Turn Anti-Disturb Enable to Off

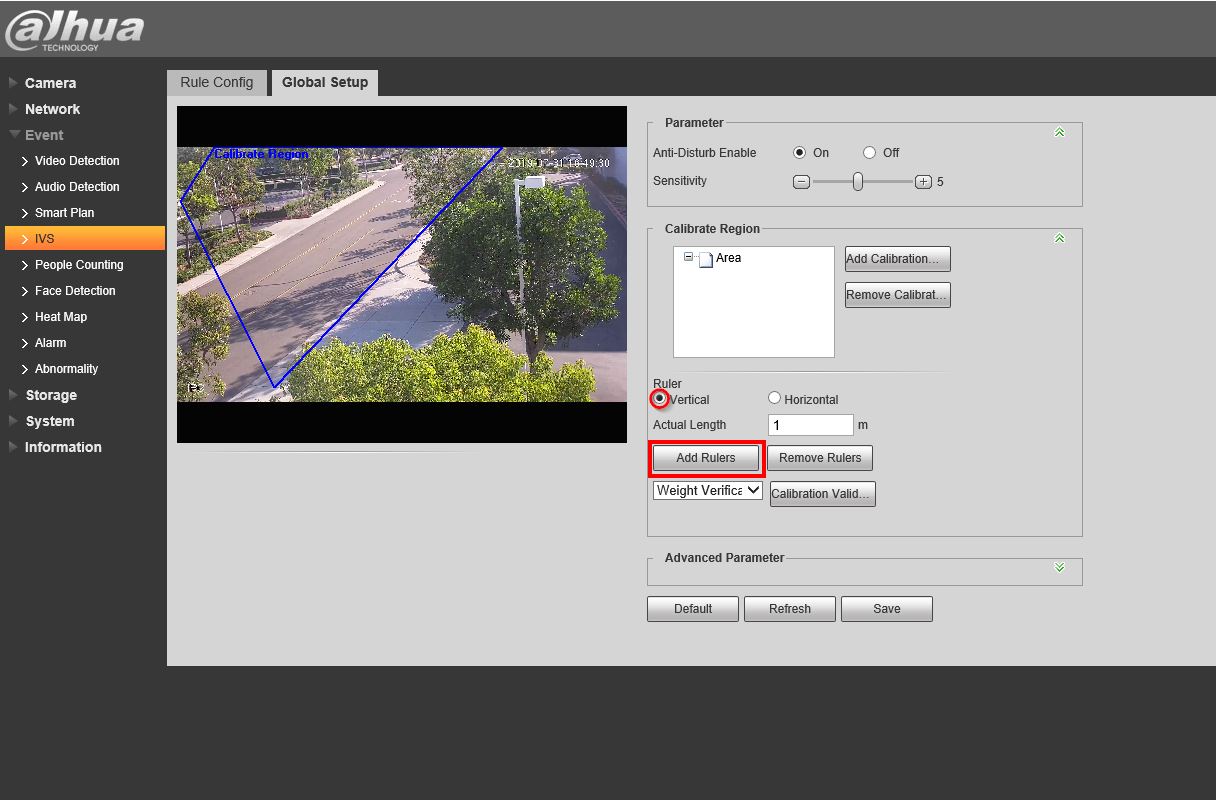[x=869, y=153]
